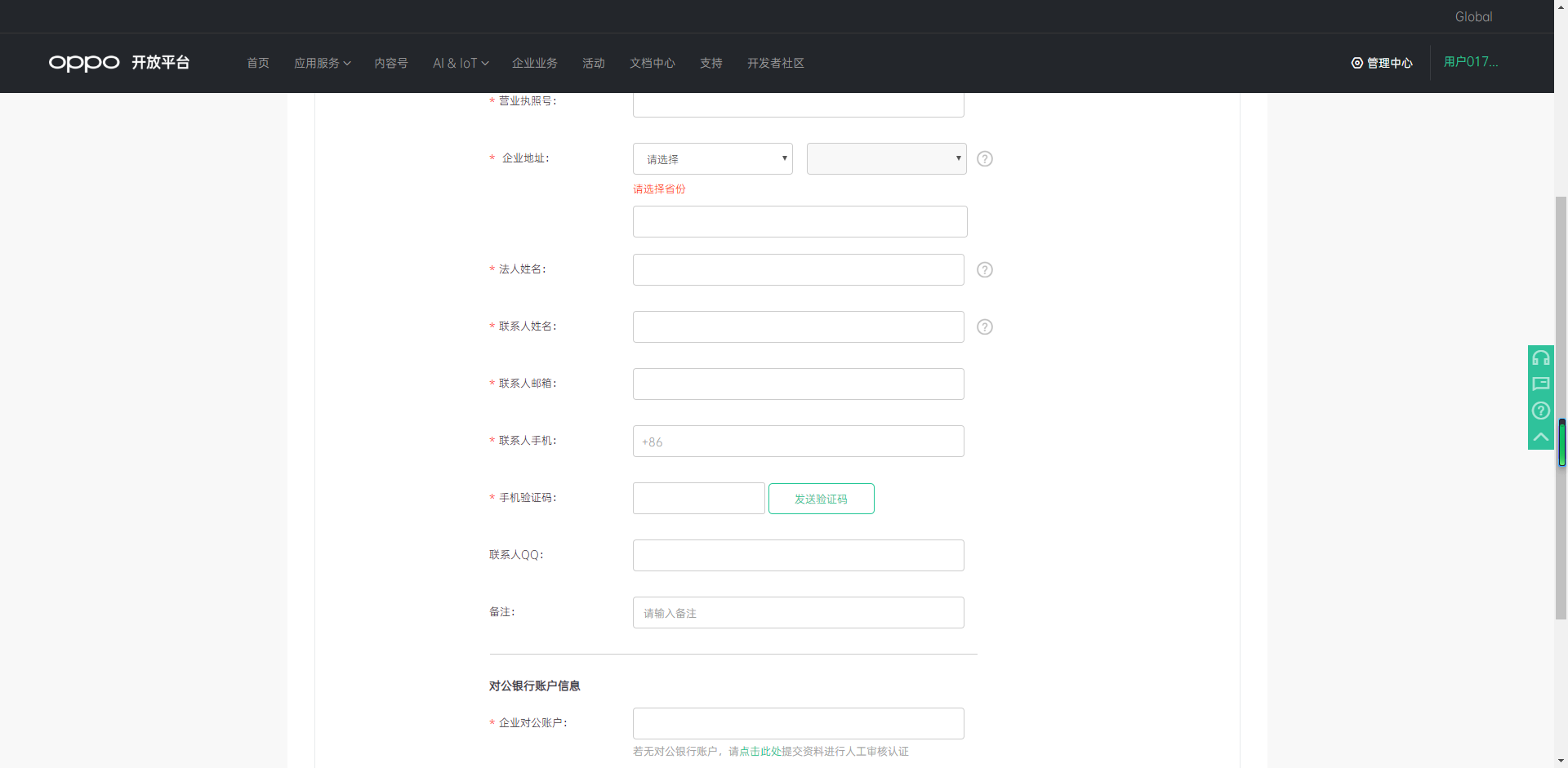Screen dimensions: 1568x768
Task: Focus the 联系人姓名 input field
Action: pyautogui.click(x=799, y=327)
